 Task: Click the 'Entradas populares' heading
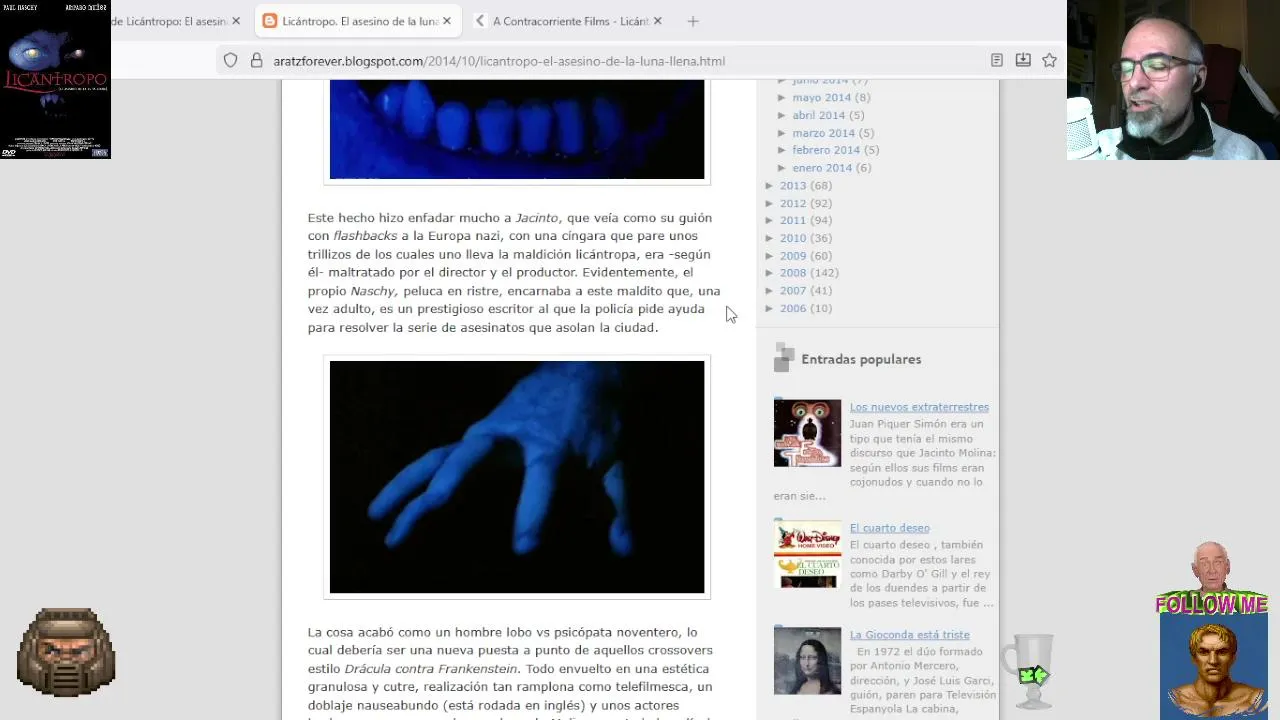pos(861,359)
